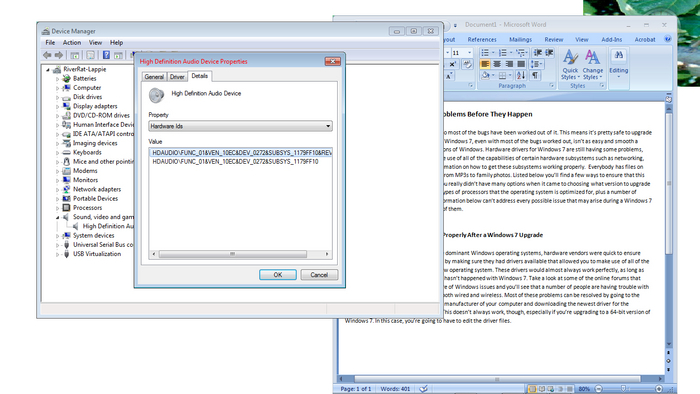Open the font size 11 dropdown in Word
Image resolution: width=700 pixels, height=394 pixels.
[x=469, y=53]
